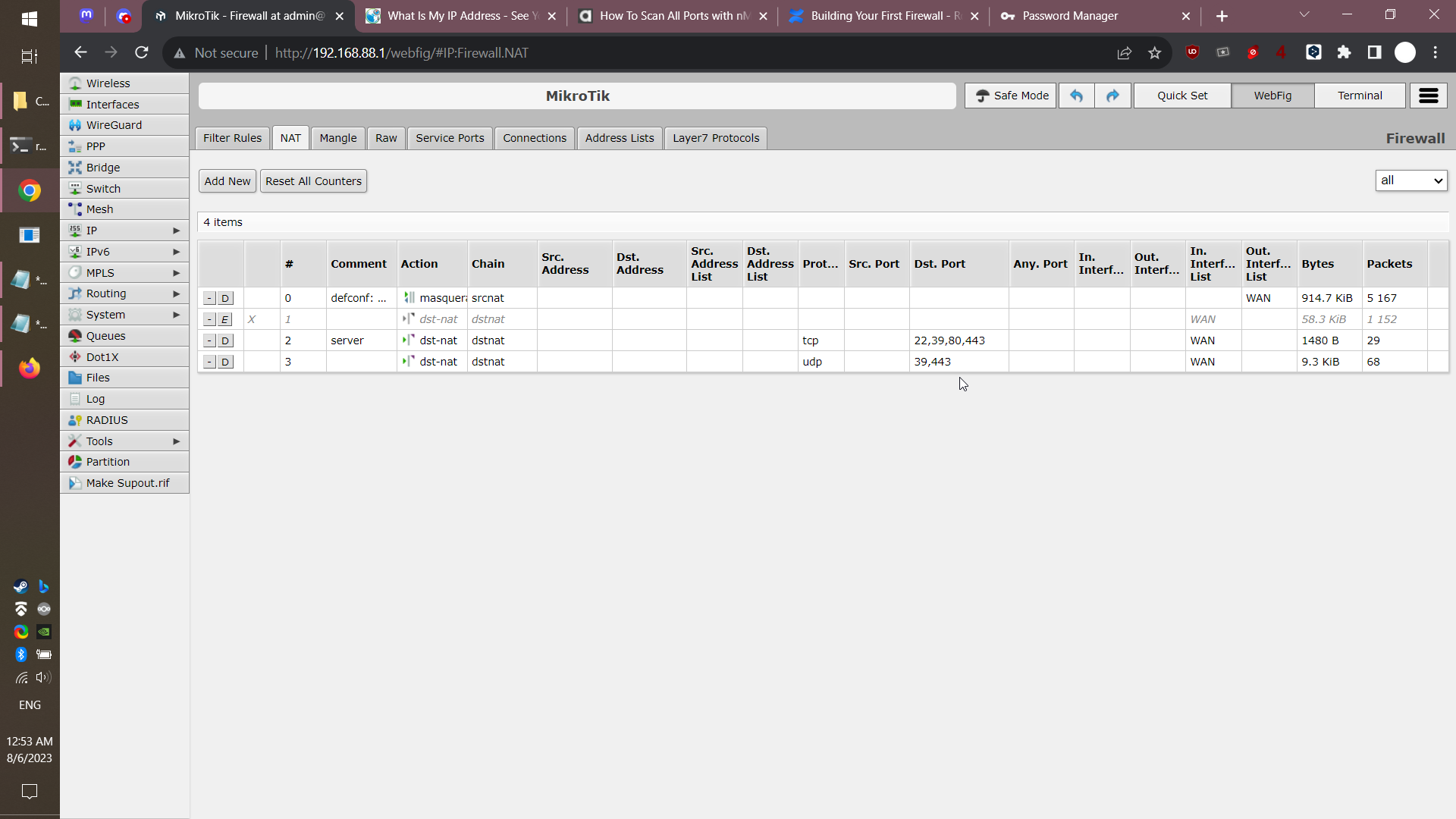Open WireGuard from the sidebar

[x=114, y=125]
